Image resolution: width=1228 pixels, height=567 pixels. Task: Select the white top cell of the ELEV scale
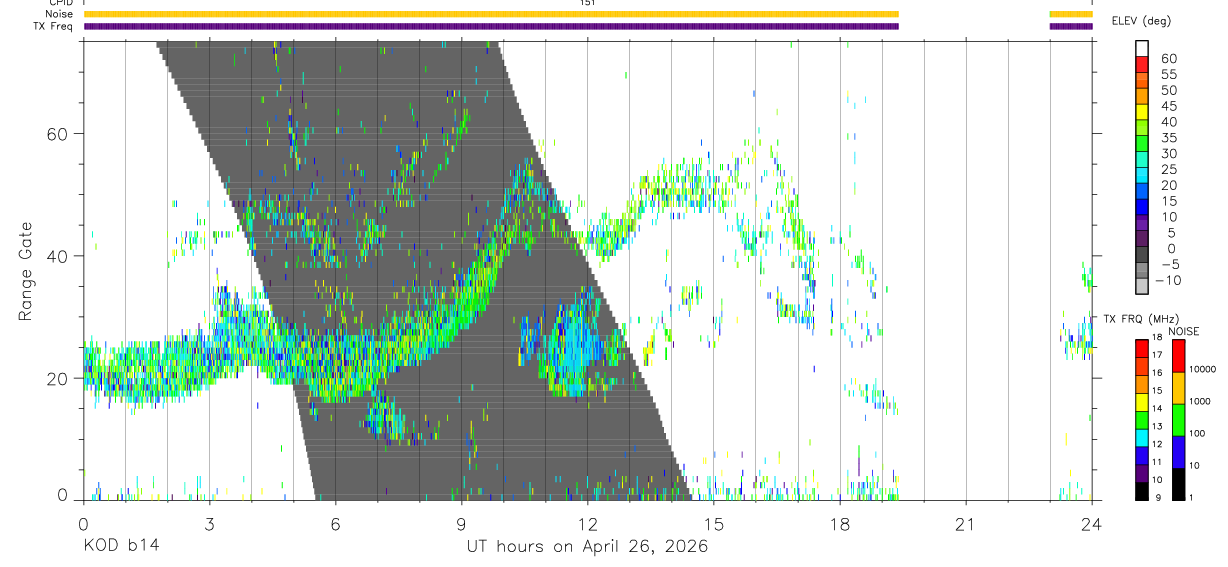1141,49
